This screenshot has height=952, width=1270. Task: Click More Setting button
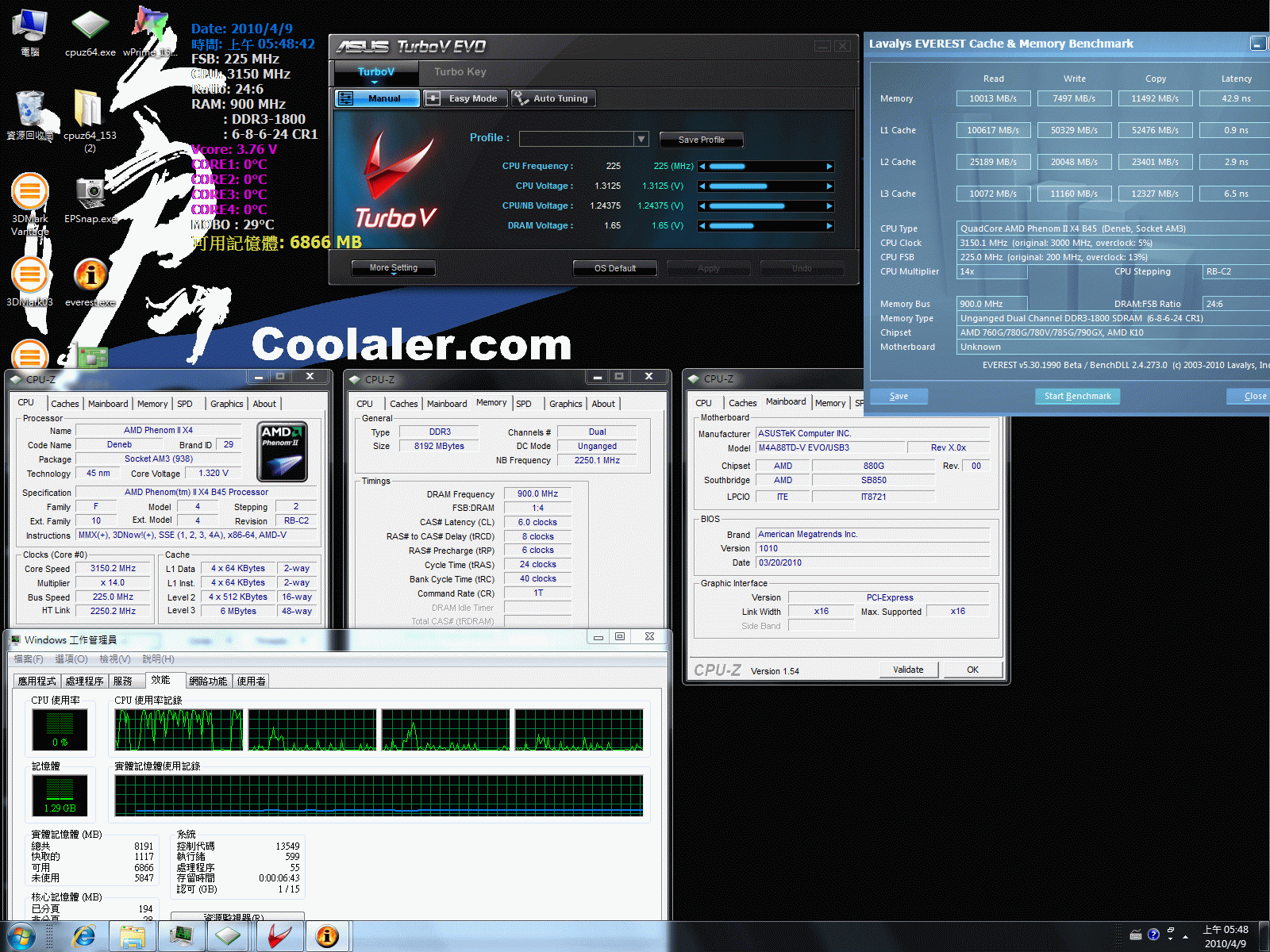(394, 268)
